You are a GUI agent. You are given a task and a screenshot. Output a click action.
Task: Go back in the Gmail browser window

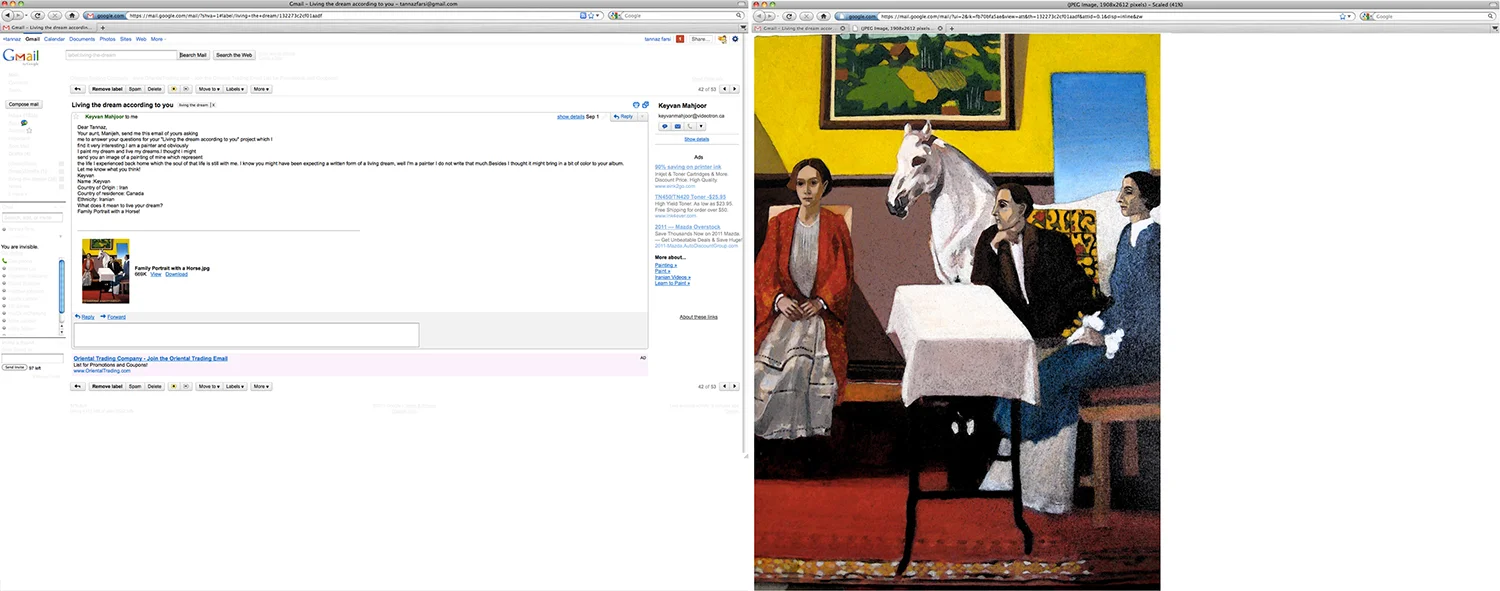click(6, 16)
